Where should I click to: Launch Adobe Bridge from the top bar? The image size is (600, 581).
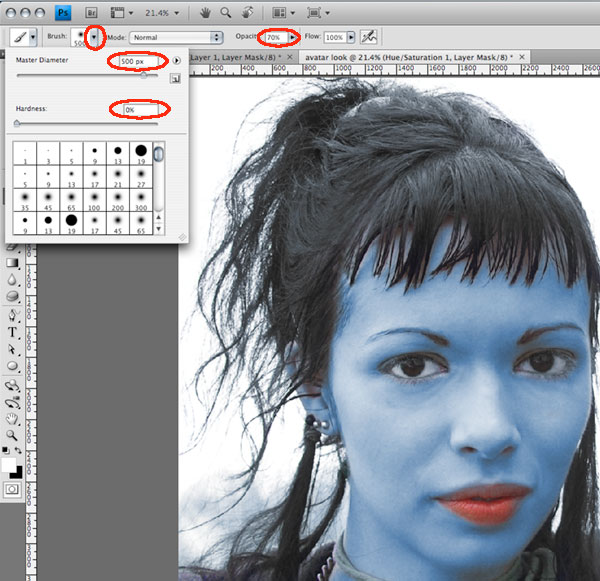pyautogui.click(x=90, y=14)
